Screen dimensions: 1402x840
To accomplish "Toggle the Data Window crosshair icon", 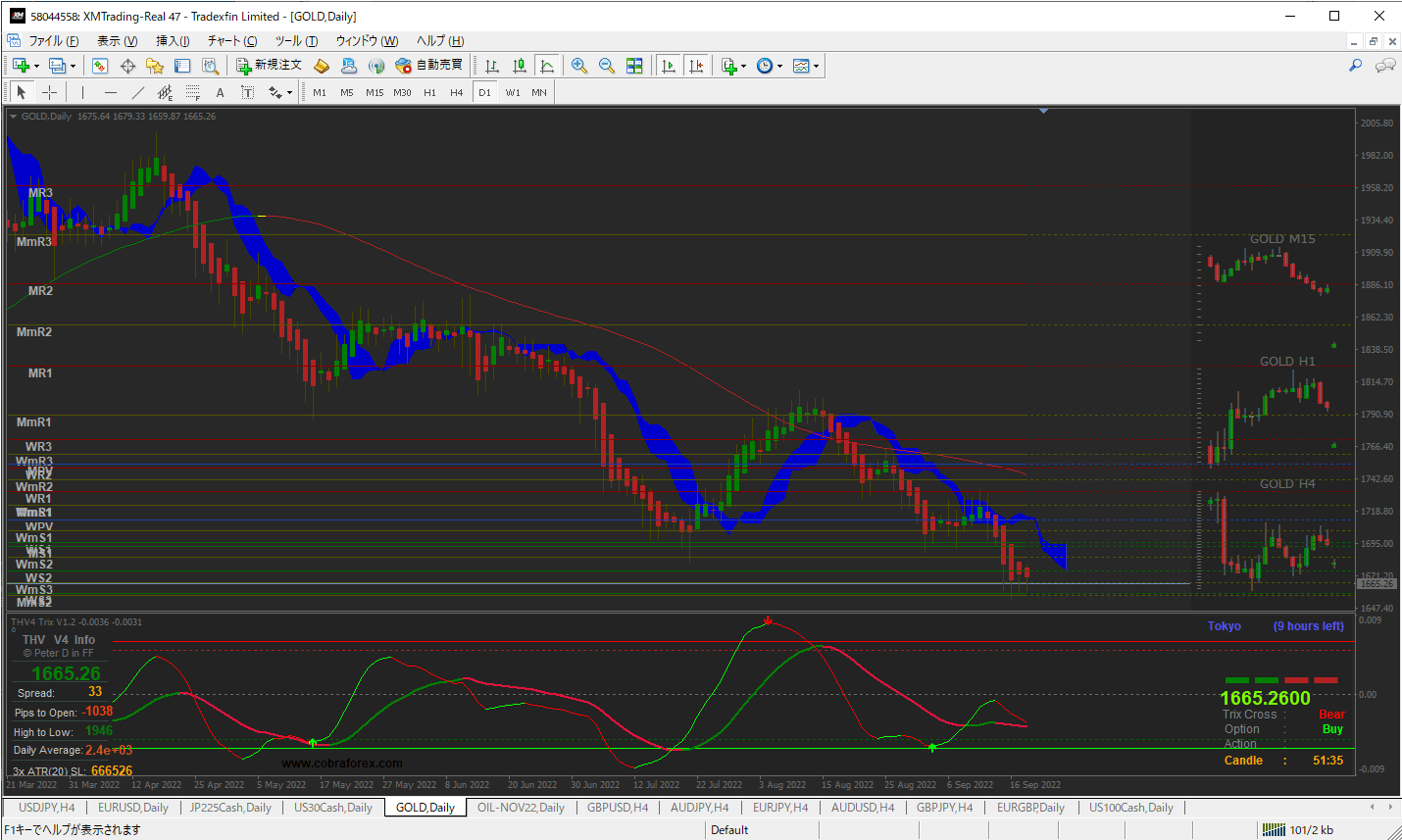I will click(x=127, y=66).
